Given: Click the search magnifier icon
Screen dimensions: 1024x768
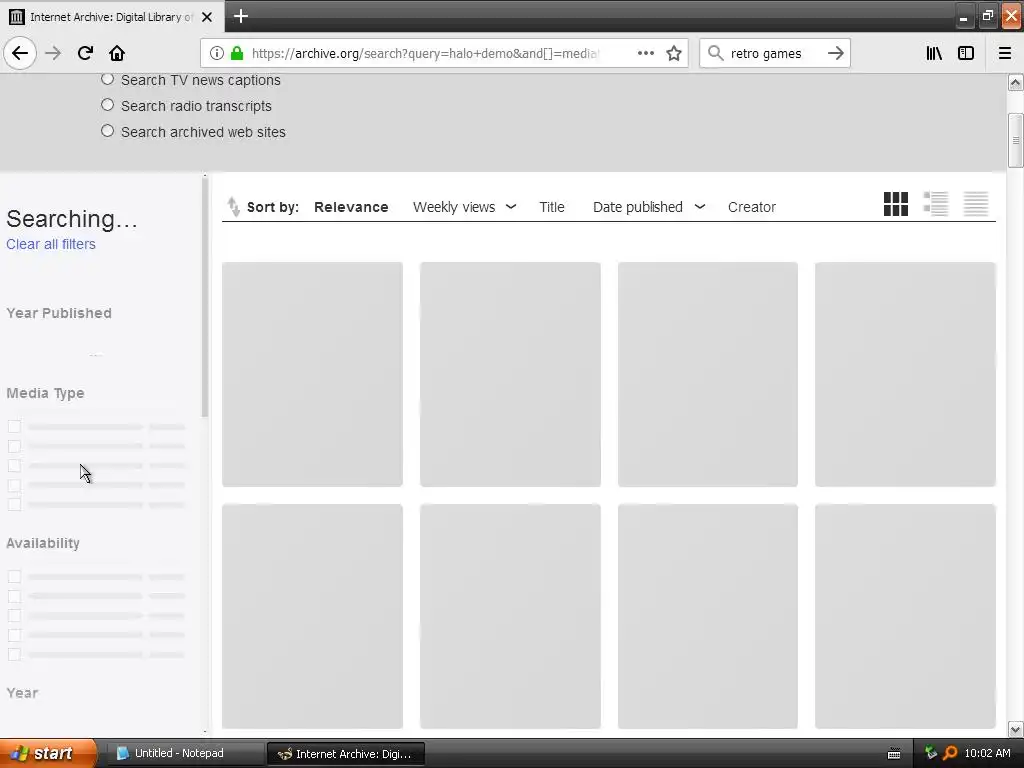Looking at the screenshot, I should pos(716,54).
